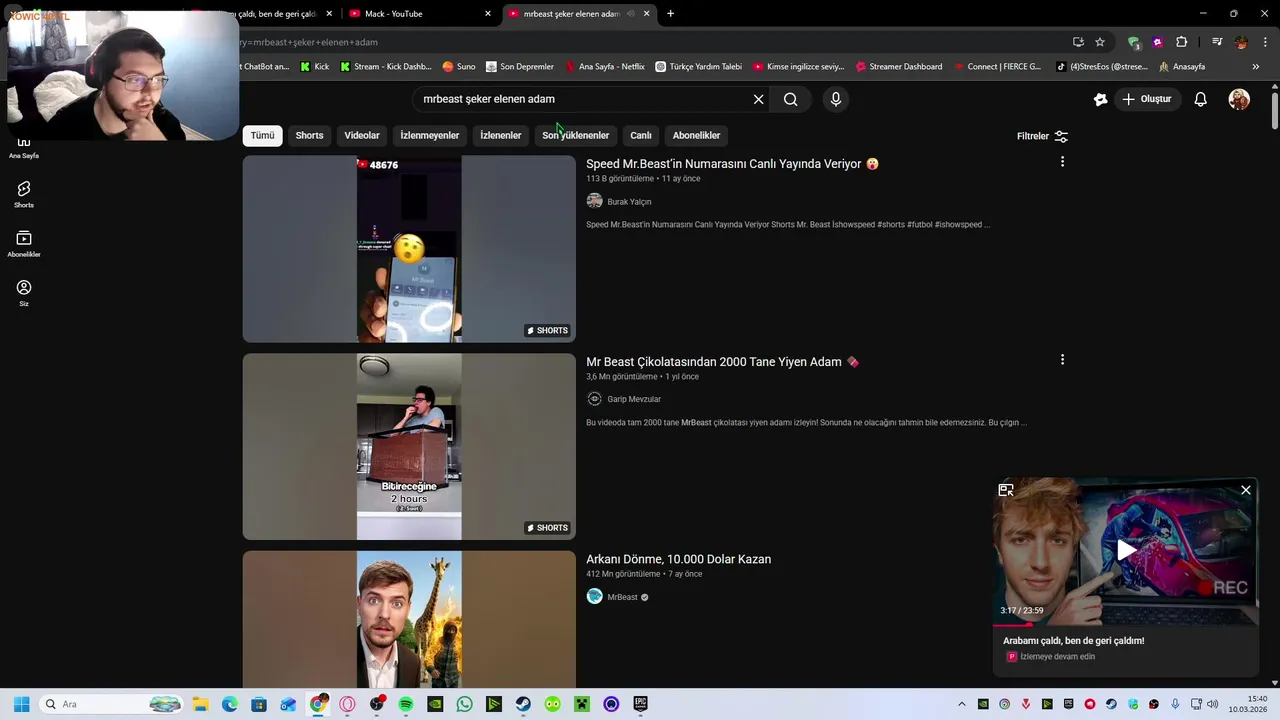1280x720 pixels.
Task: Select the Son yüklenenler filter chip
Action: coord(576,135)
